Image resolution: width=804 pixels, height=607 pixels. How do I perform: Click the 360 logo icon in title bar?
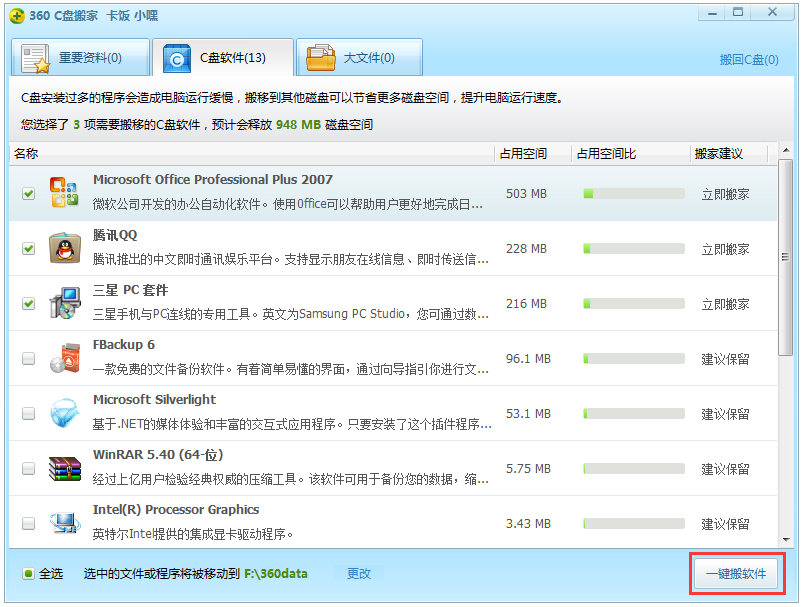point(17,16)
